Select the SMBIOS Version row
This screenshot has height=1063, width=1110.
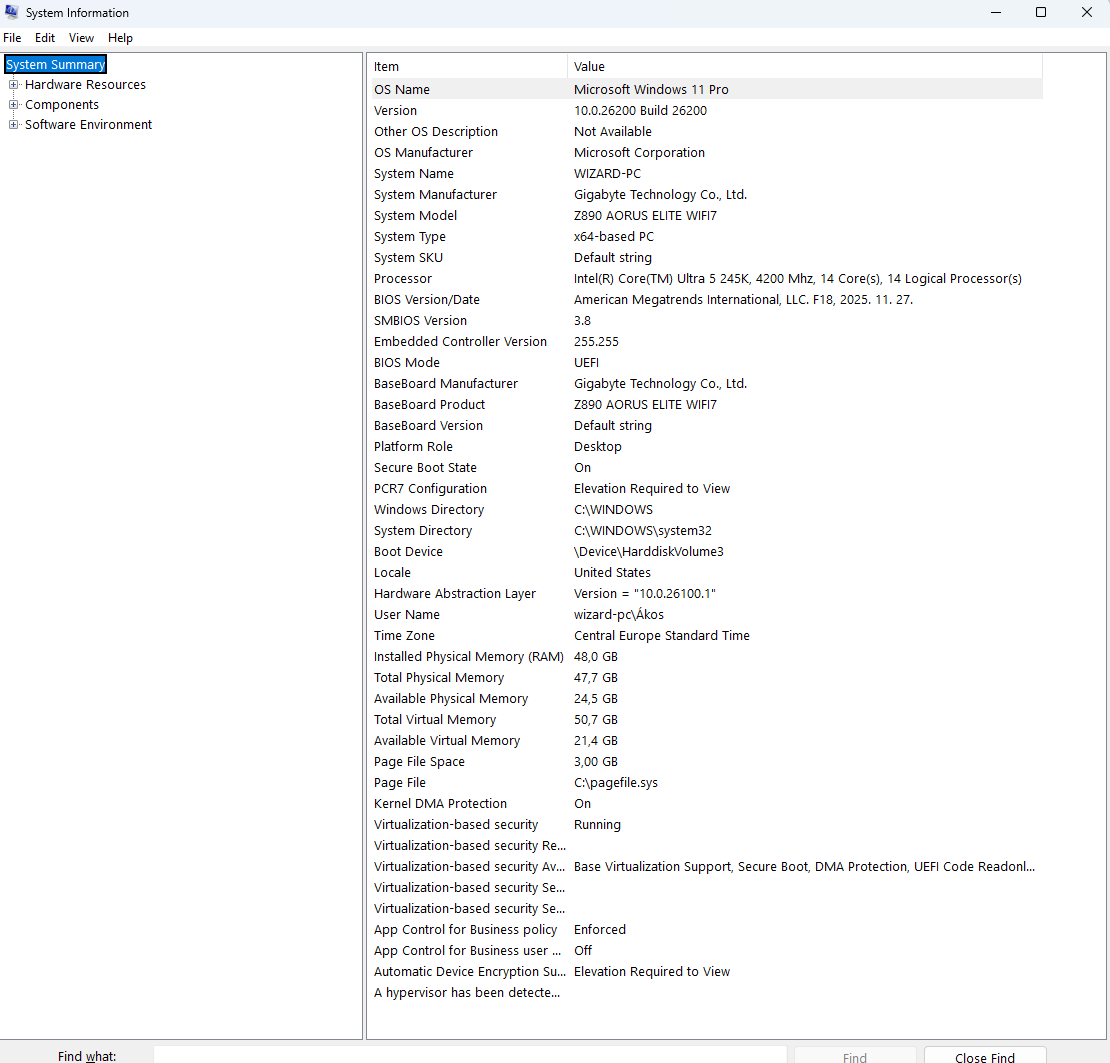click(706, 321)
